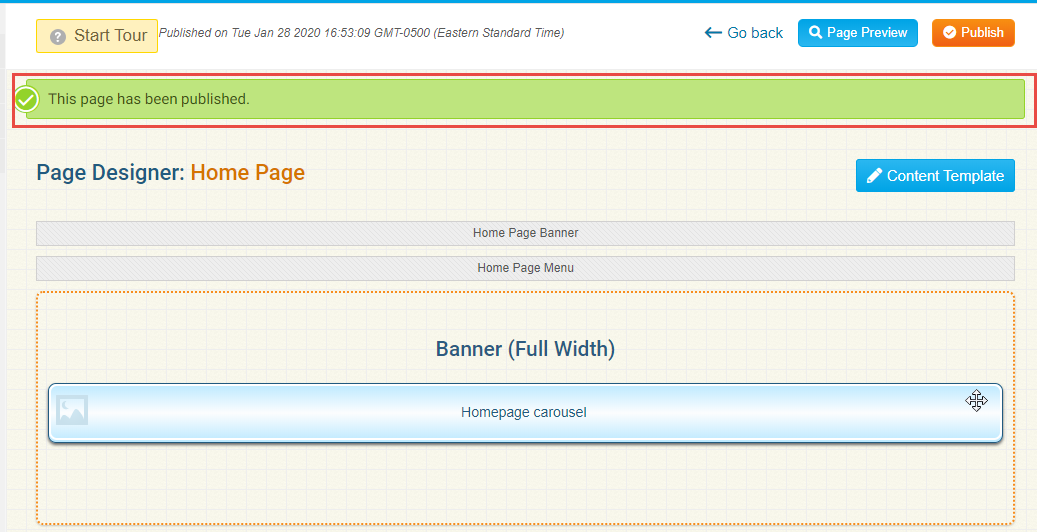Click the left arrow beside Go back
The width and height of the screenshot is (1037, 532).
713,33
